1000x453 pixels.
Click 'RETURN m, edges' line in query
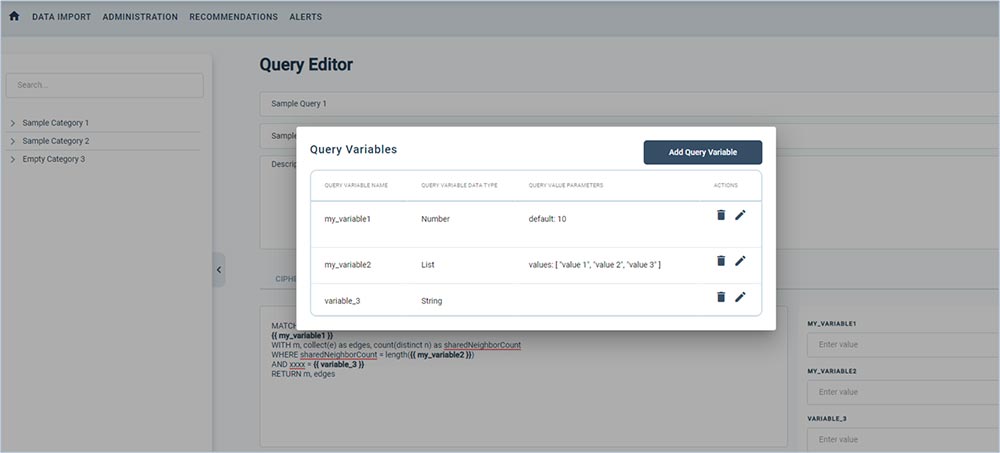tap(303, 374)
